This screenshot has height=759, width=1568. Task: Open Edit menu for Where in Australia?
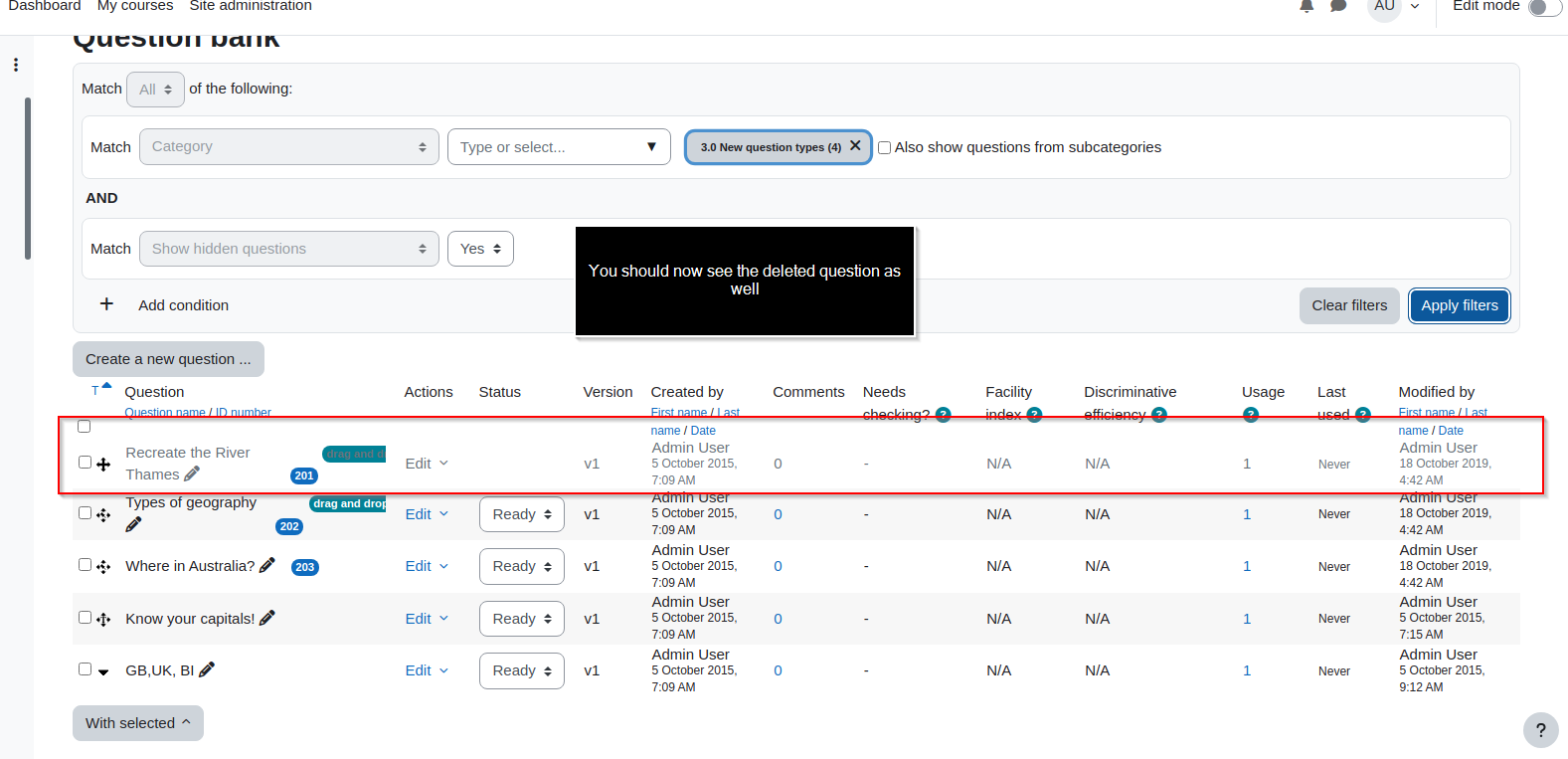tap(427, 566)
